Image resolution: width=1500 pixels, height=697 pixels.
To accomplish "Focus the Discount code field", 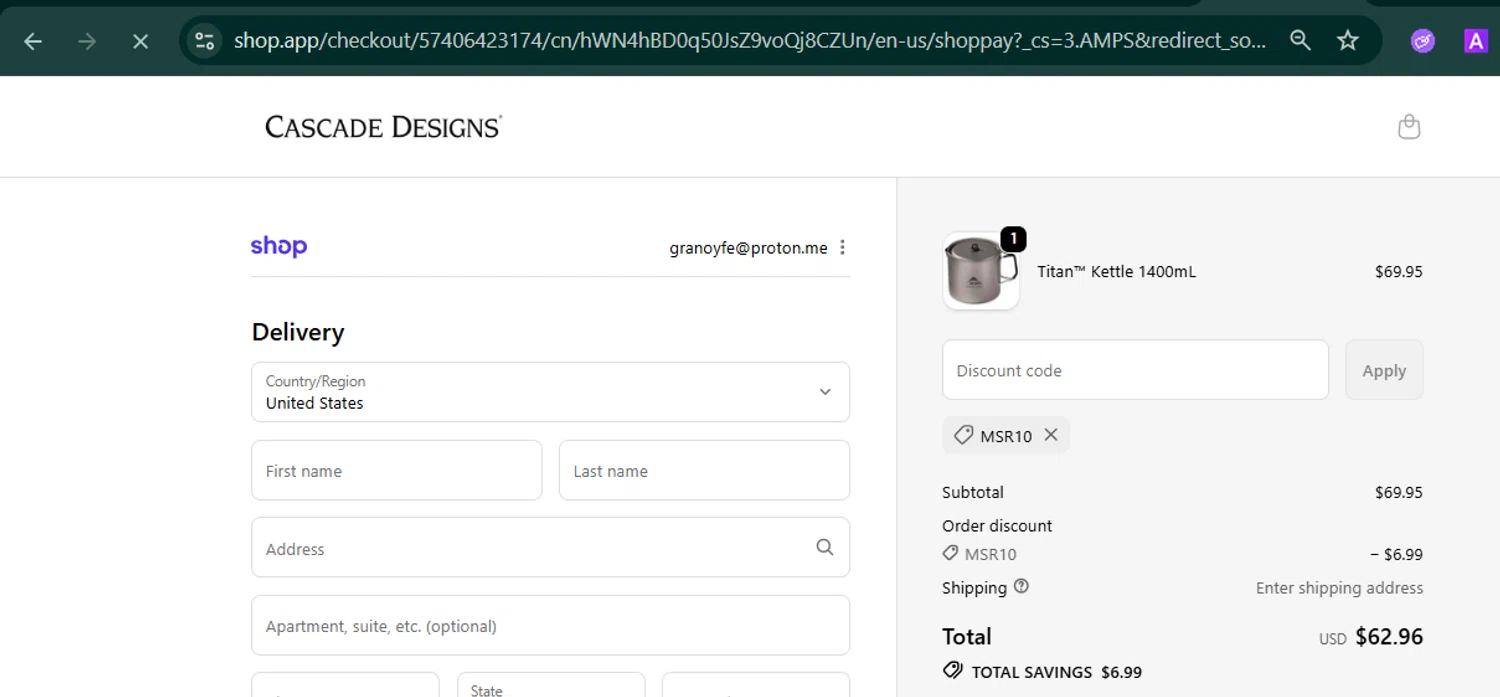I will (x=1135, y=370).
